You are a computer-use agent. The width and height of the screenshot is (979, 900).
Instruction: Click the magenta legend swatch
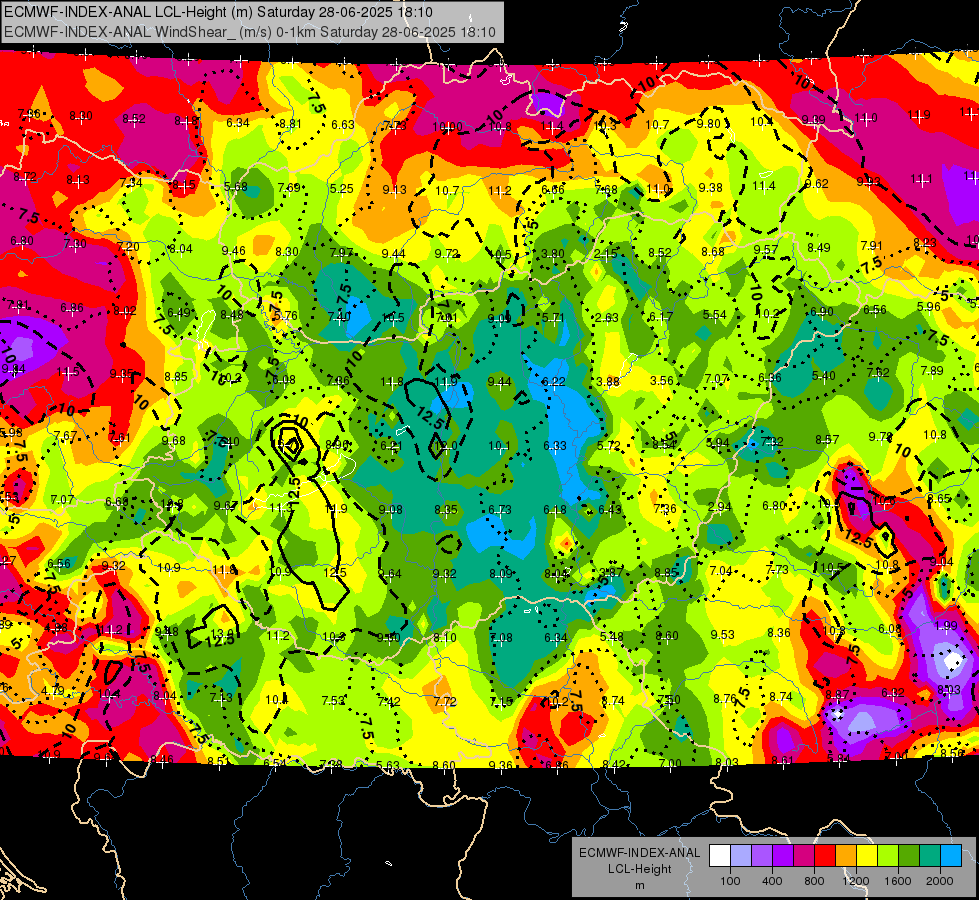click(804, 856)
